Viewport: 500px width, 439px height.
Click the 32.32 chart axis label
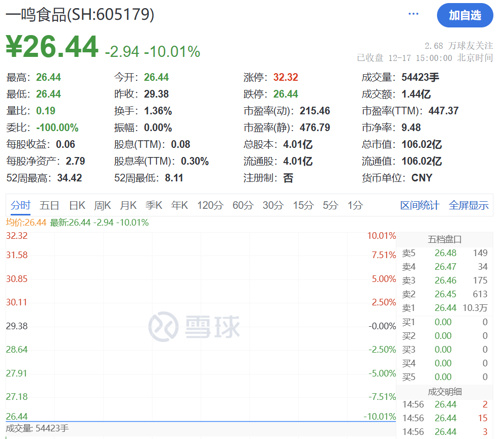pyautogui.click(x=17, y=236)
